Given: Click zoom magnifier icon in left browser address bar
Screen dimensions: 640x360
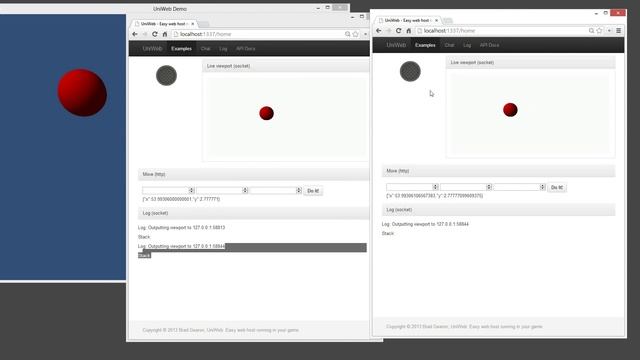Looking at the screenshot, I should click(x=347, y=34).
